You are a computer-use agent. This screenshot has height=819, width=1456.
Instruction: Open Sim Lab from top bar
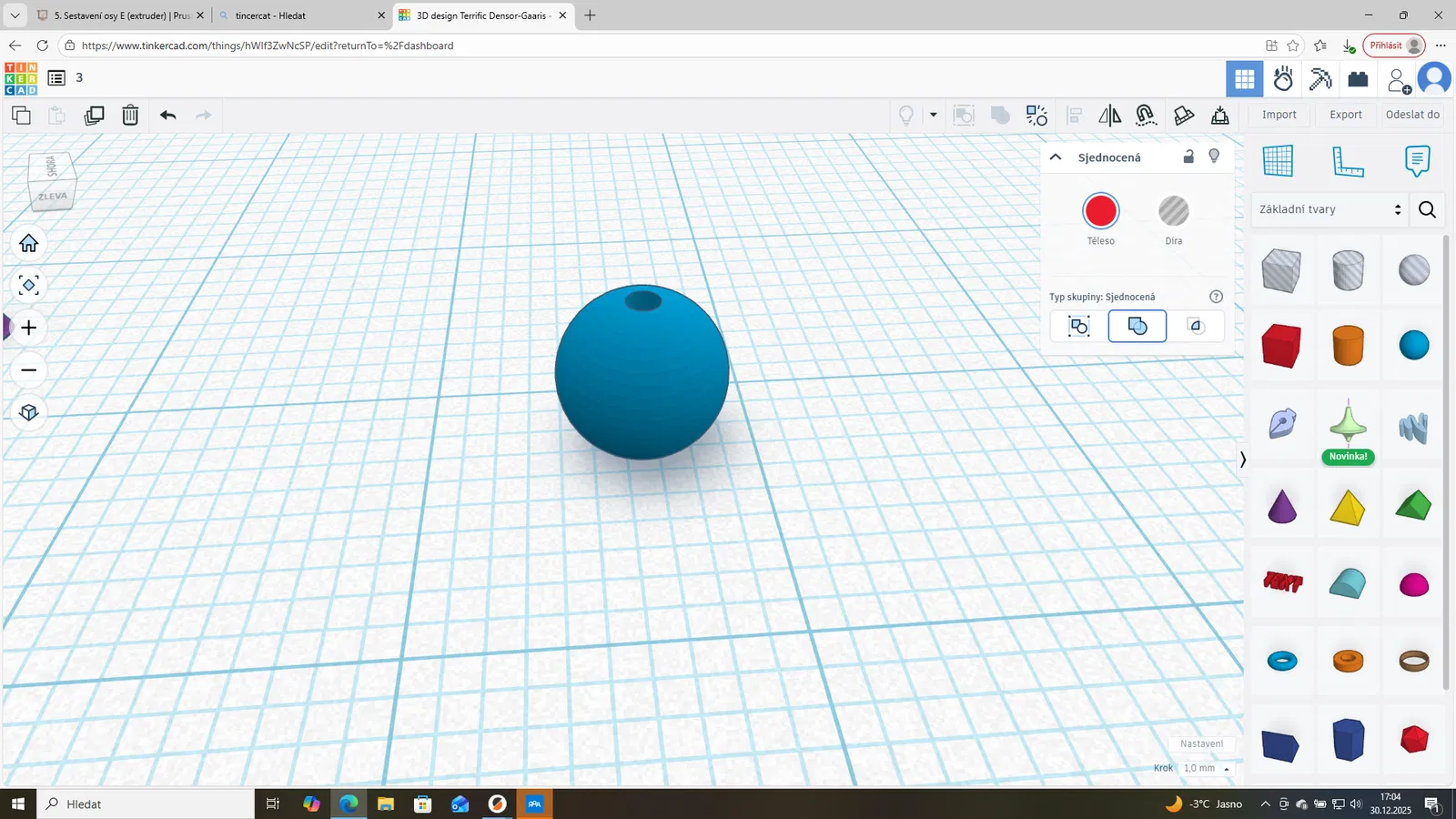click(x=1283, y=79)
